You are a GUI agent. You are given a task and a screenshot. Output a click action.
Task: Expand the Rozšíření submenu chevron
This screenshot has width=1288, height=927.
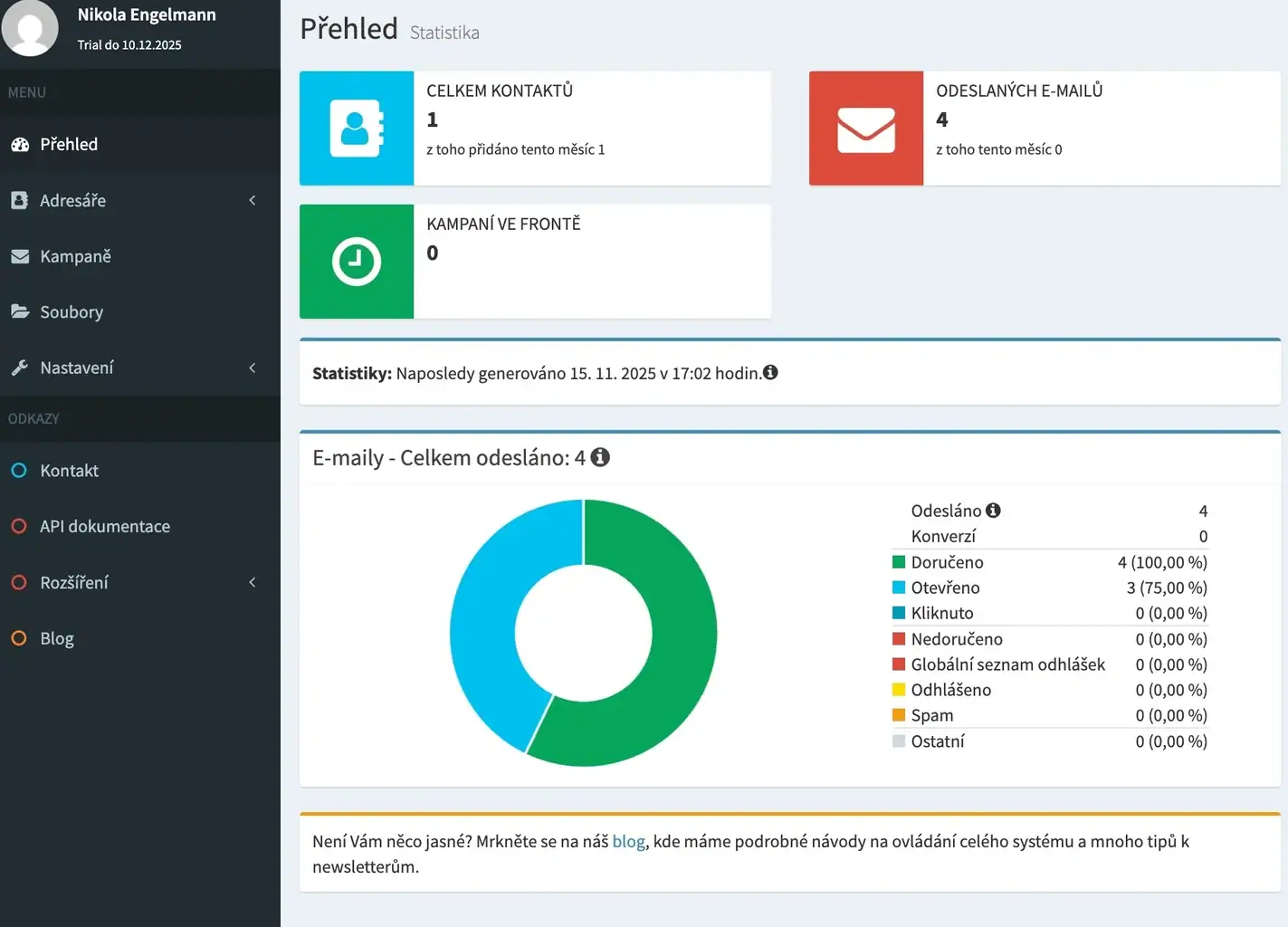(253, 582)
